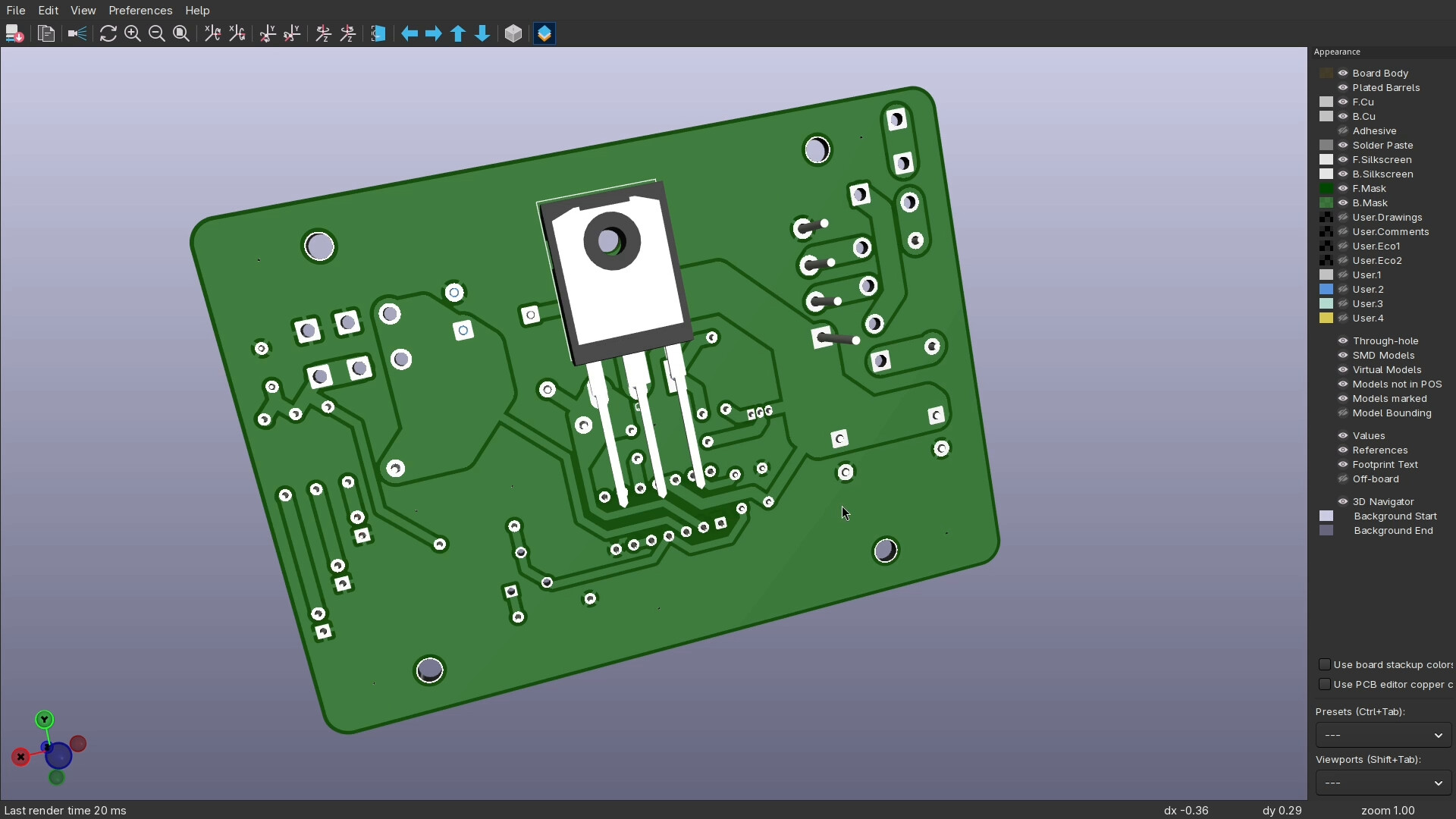Image resolution: width=1456 pixels, height=819 pixels.
Task: Click copy 3D image to clipboard icon
Action: (x=46, y=33)
